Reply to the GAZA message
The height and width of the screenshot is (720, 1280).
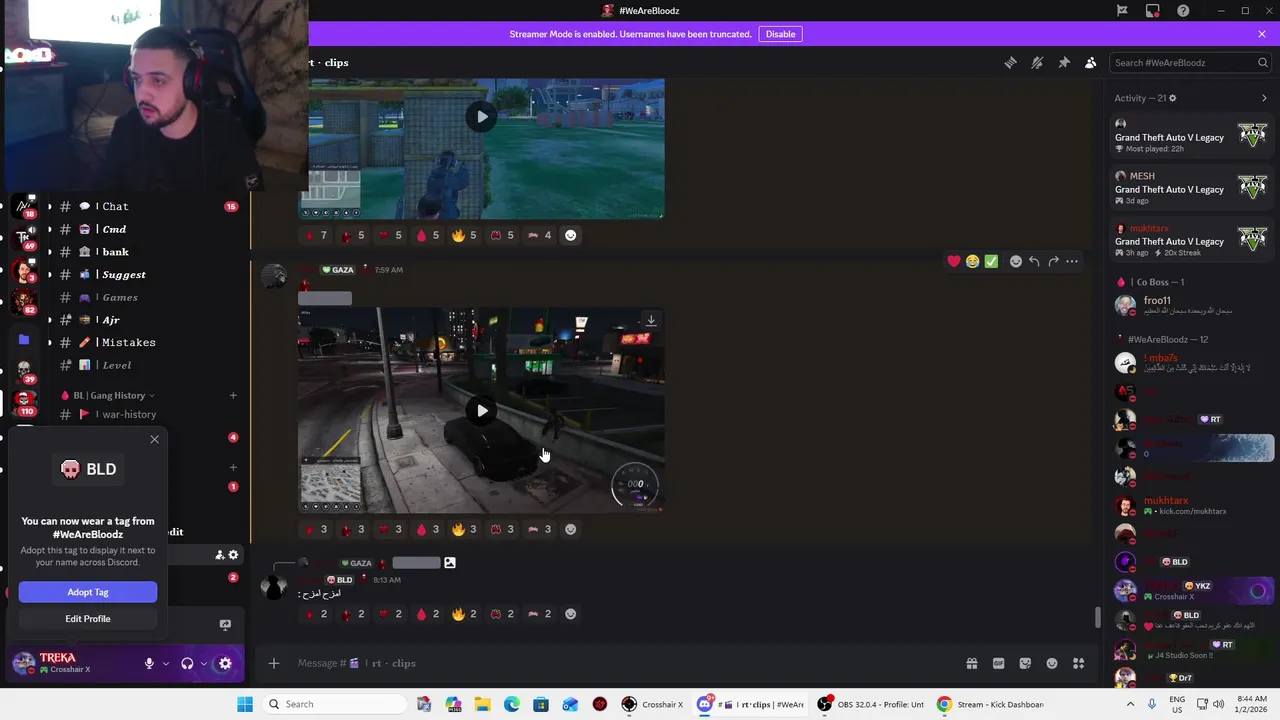[x=1034, y=262]
